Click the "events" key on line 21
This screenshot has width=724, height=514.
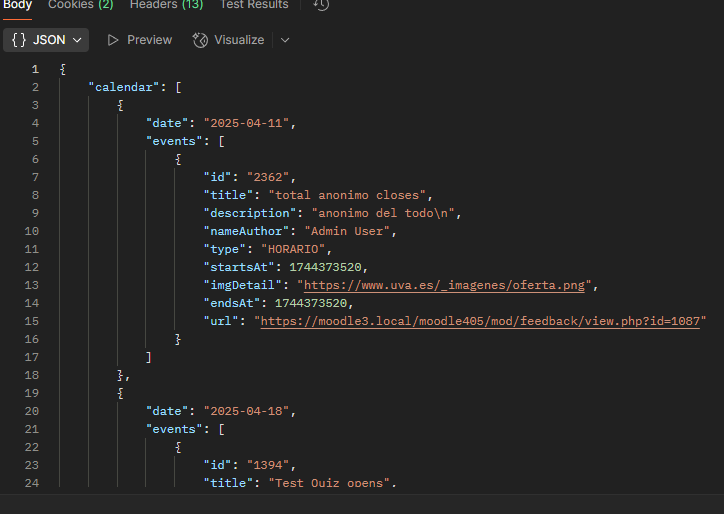point(174,429)
